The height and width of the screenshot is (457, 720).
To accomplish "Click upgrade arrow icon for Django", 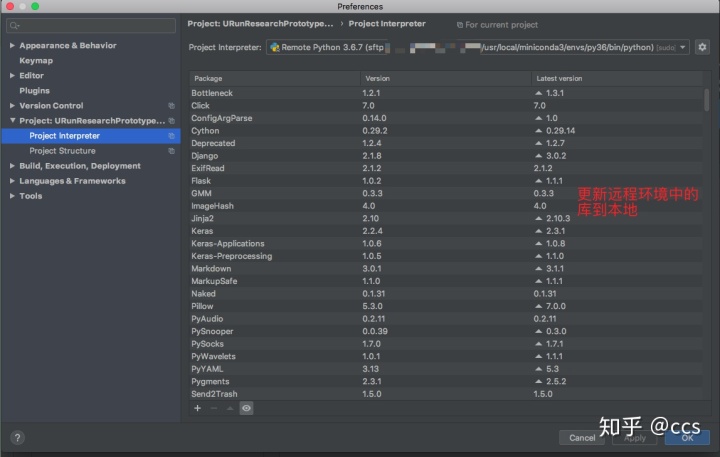I will pos(539,156).
